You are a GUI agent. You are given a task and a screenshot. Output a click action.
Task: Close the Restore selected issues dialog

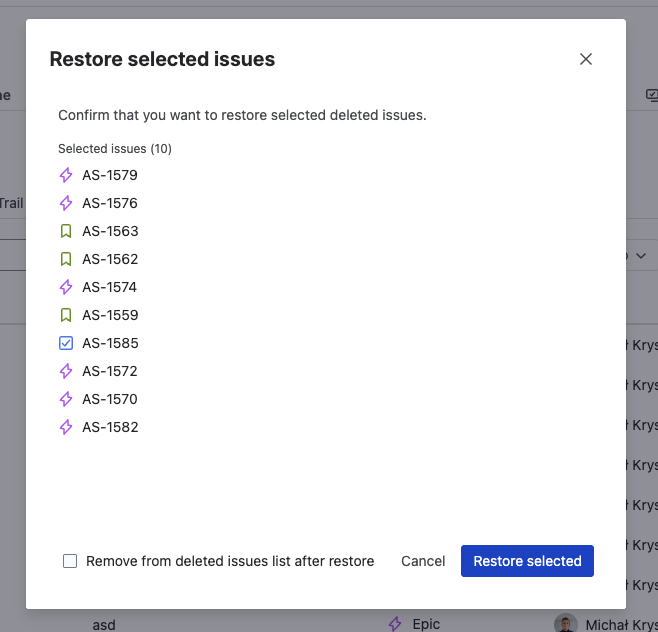tap(586, 59)
